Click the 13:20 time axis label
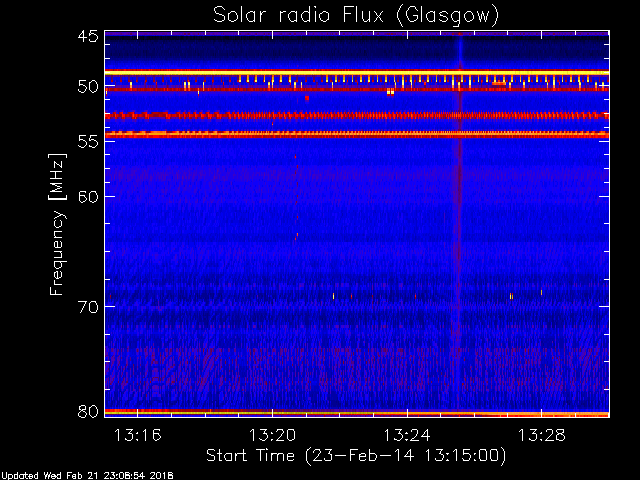Viewport: 640px width, 480px height. pyautogui.click(x=272, y=436)
